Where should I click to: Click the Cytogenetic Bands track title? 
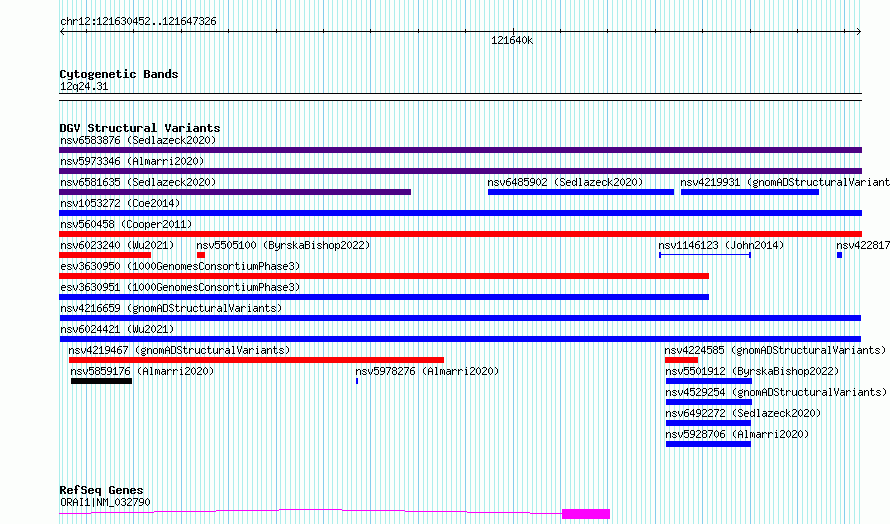coord(119,74)
